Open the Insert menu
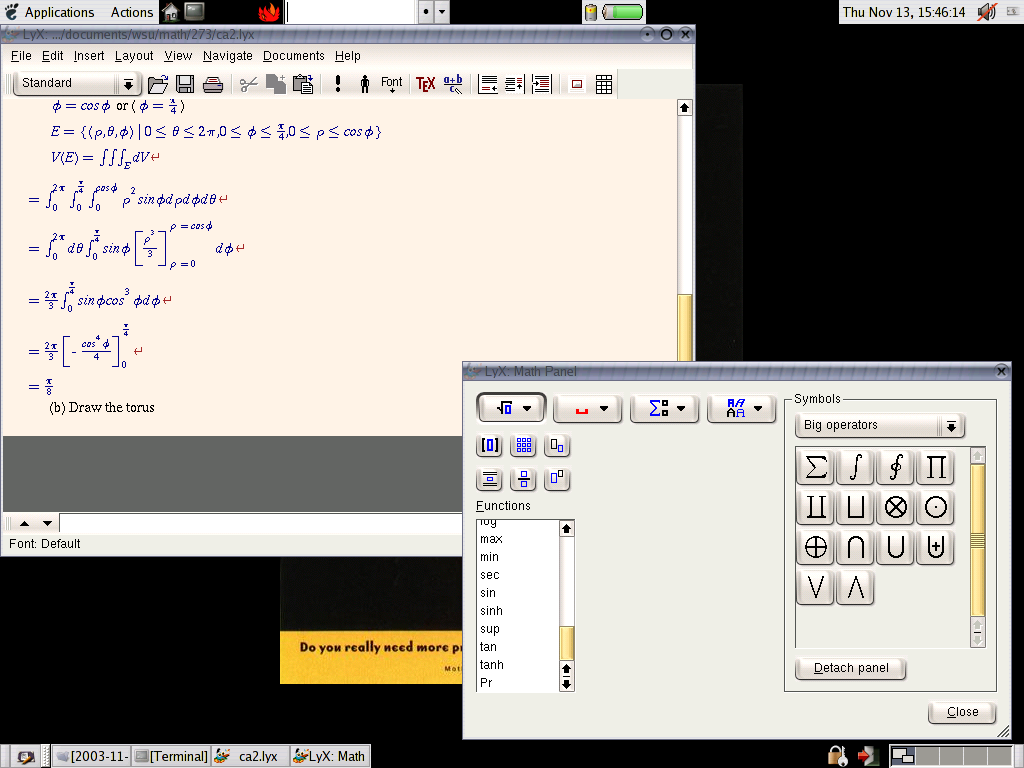This screenshot has width=1024, height=768. coord(89,56)
